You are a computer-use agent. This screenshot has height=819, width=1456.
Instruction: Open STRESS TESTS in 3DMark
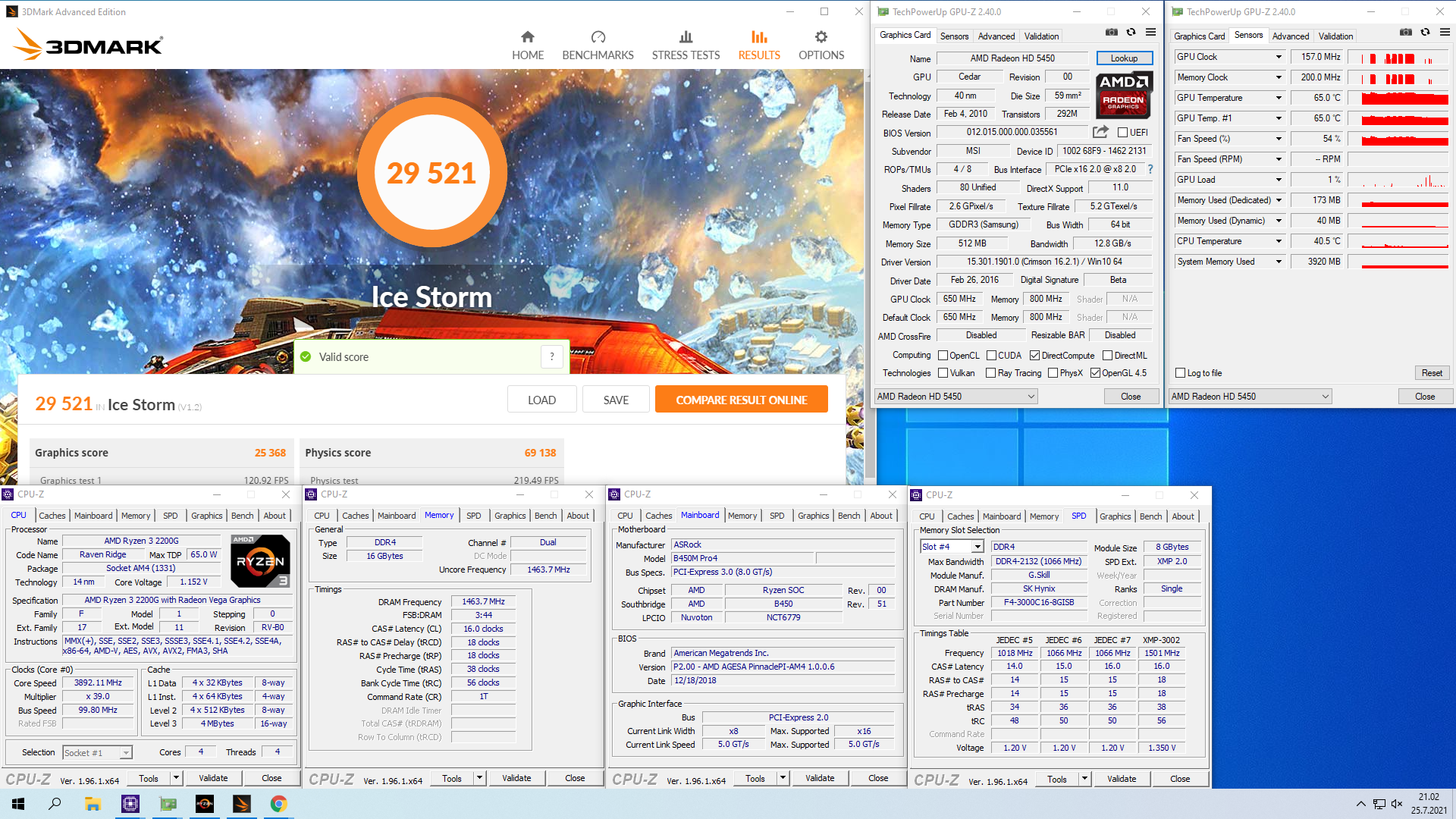tap(686, 45)
